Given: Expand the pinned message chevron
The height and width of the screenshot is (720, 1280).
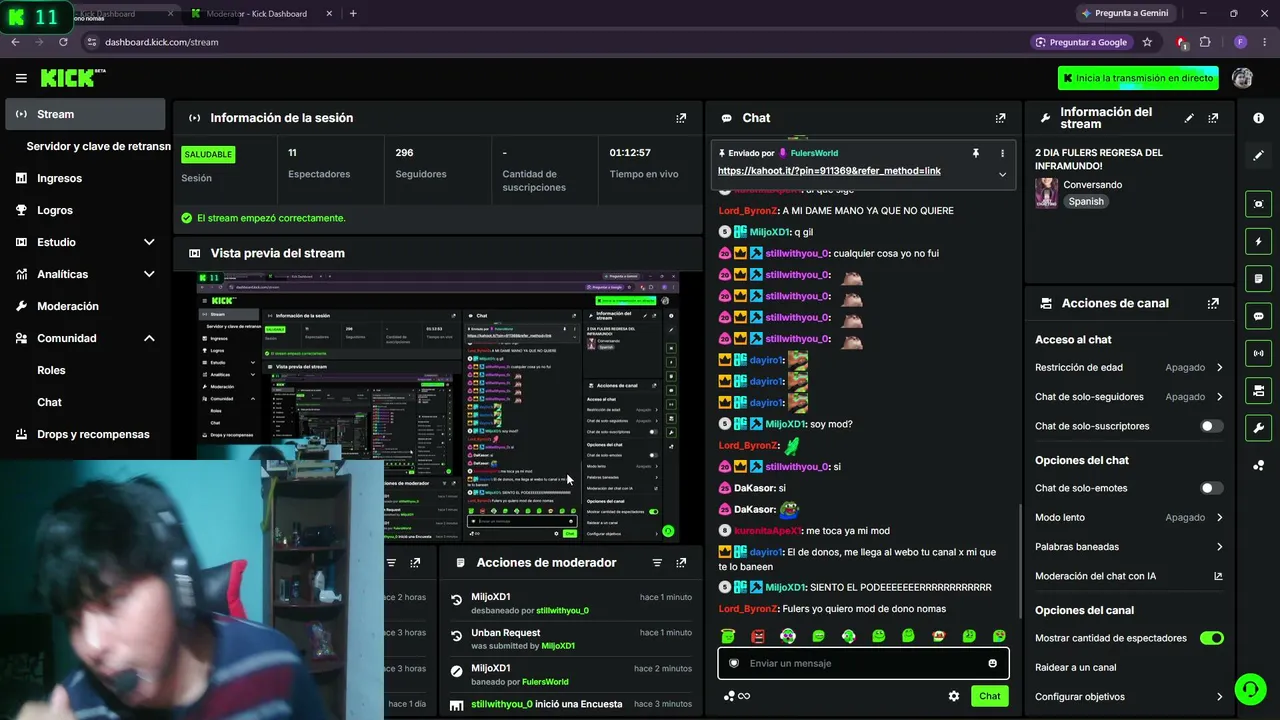Looking at the screenshot, I should coord(1002,174).
